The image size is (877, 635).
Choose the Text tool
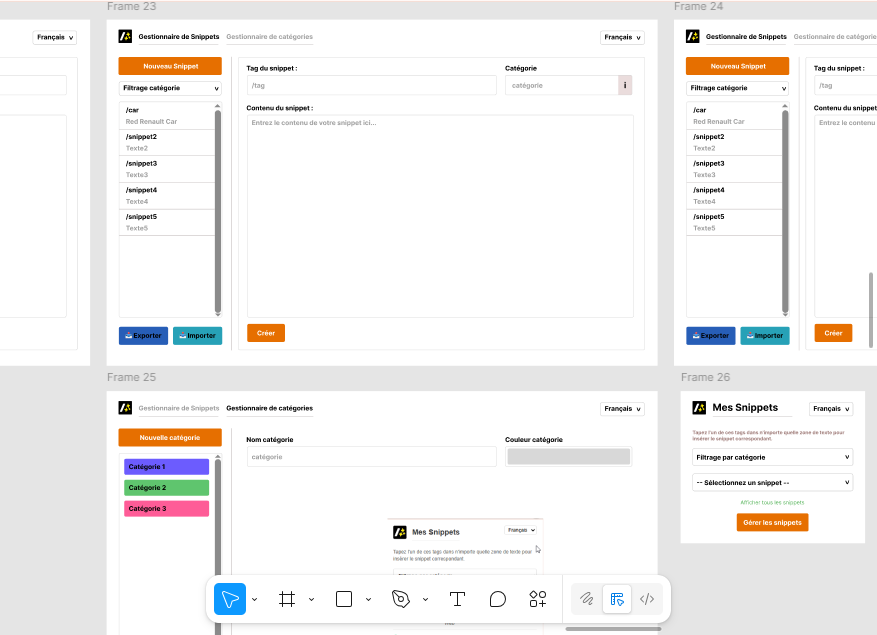coord(457,599)
